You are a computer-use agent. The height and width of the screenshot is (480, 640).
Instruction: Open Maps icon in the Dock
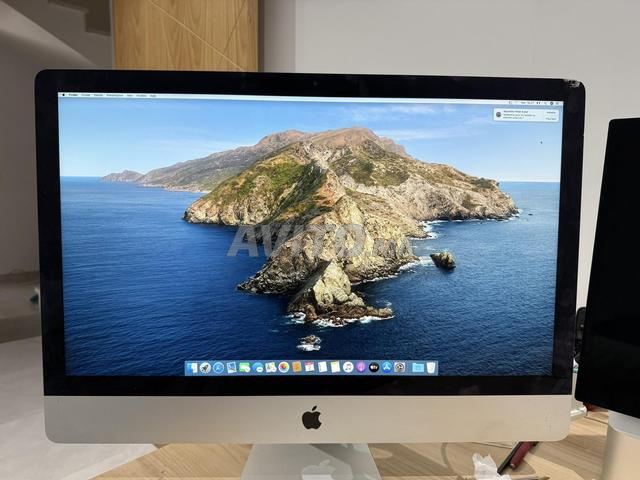pos(271,367)
